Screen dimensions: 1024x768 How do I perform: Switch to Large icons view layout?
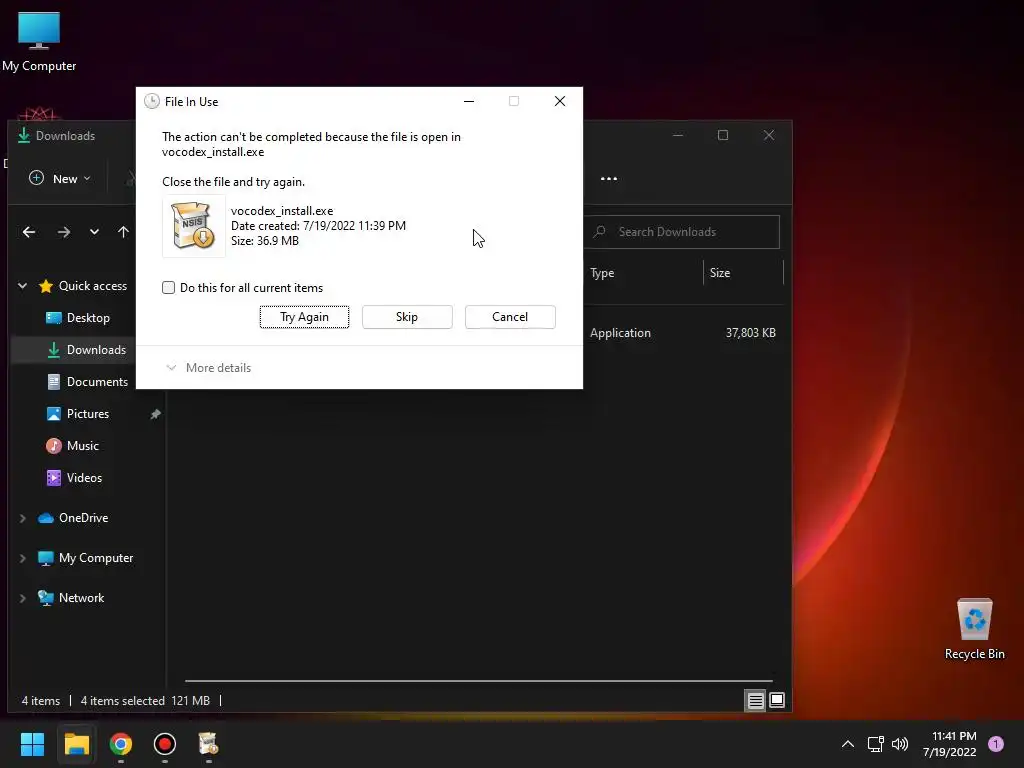(776, 701)
